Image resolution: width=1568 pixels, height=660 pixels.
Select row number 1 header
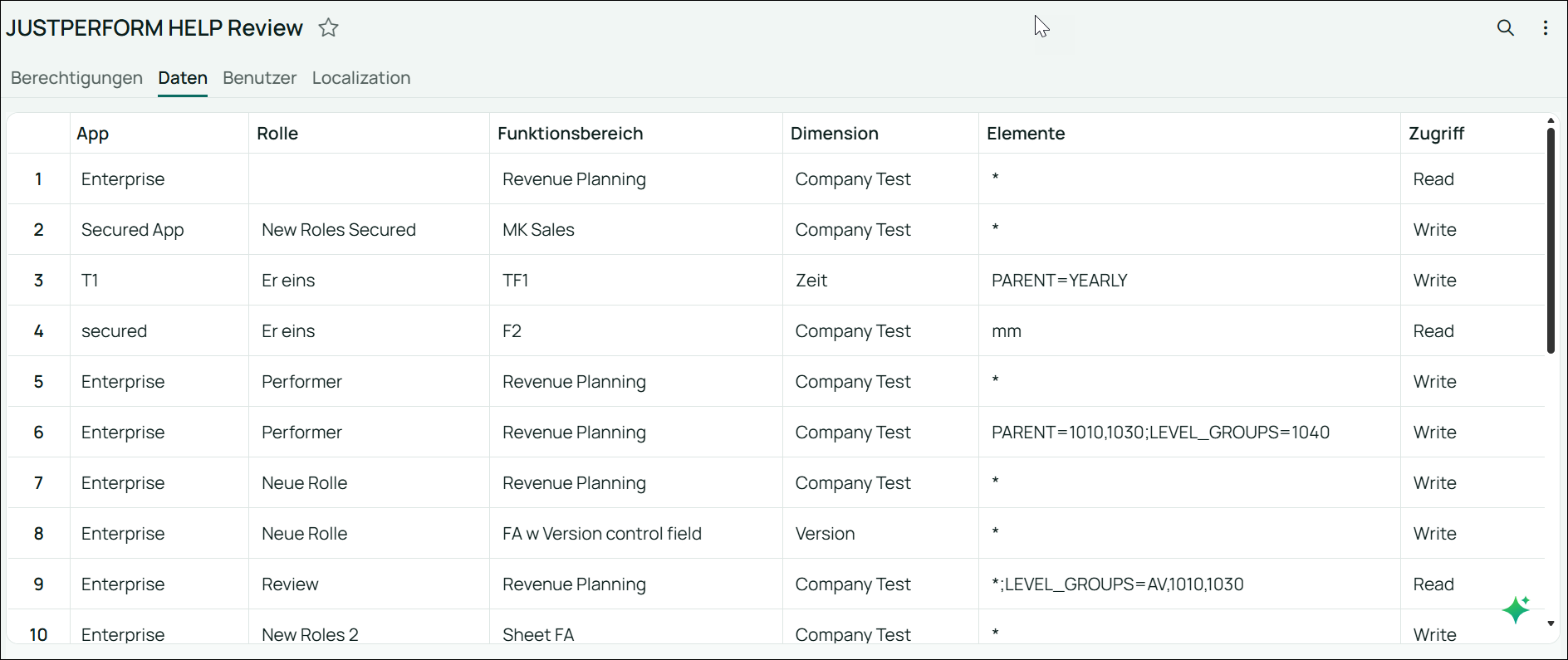pos(39,179)
